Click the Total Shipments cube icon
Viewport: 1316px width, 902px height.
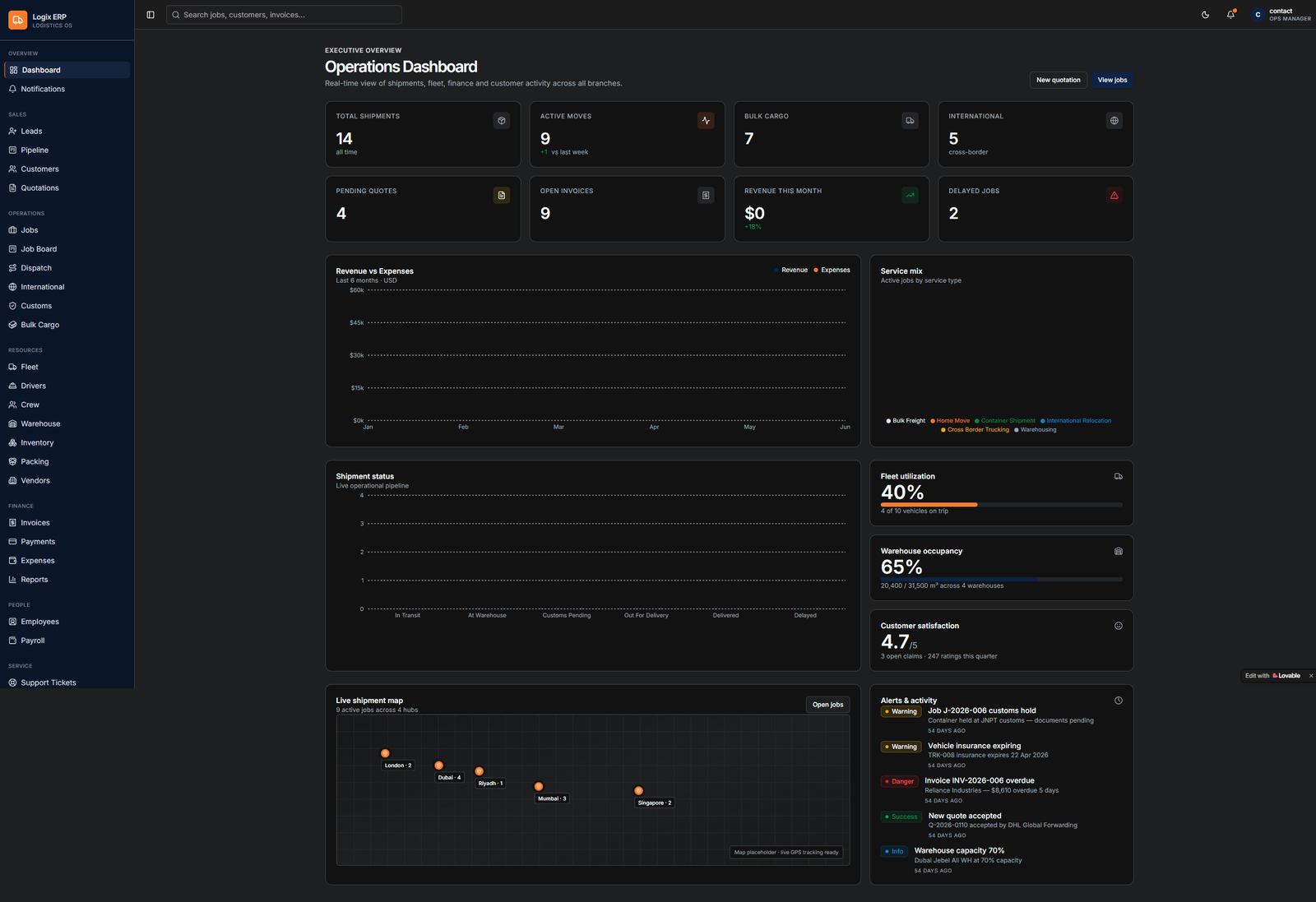tap(502, 121)
